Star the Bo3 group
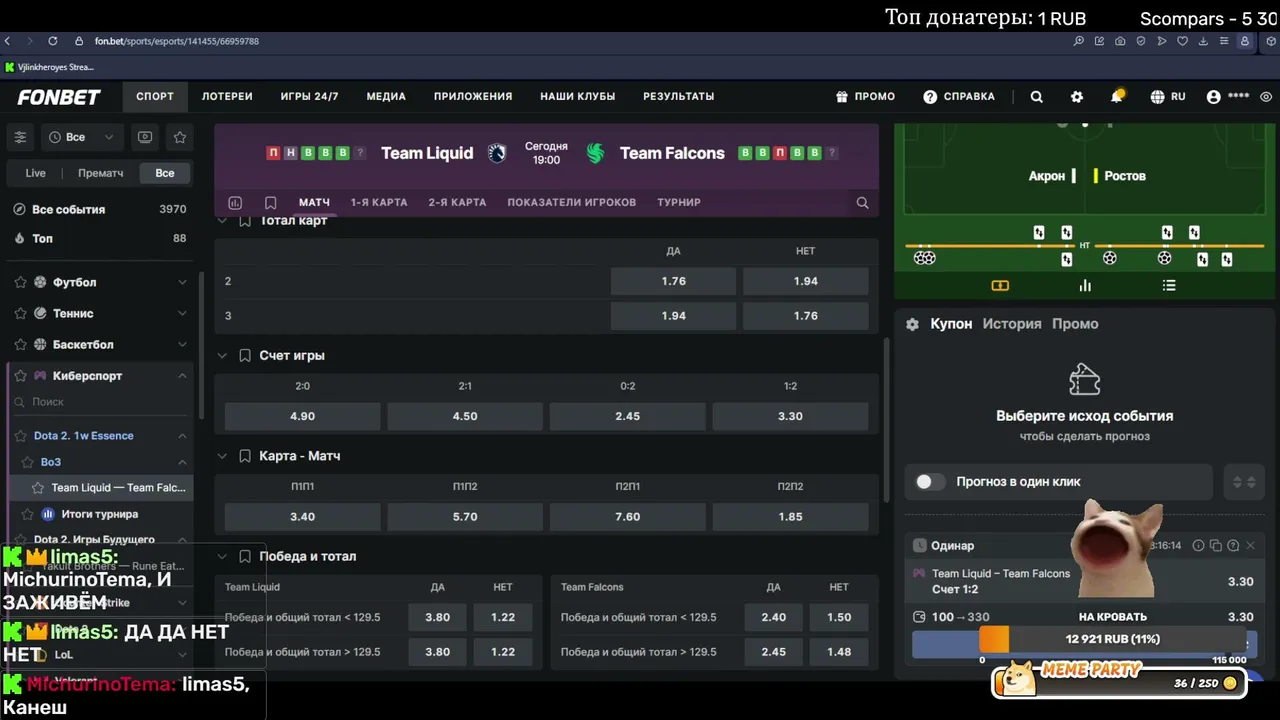The height and width of the screenshot is (720, 1280). (29, 462)
